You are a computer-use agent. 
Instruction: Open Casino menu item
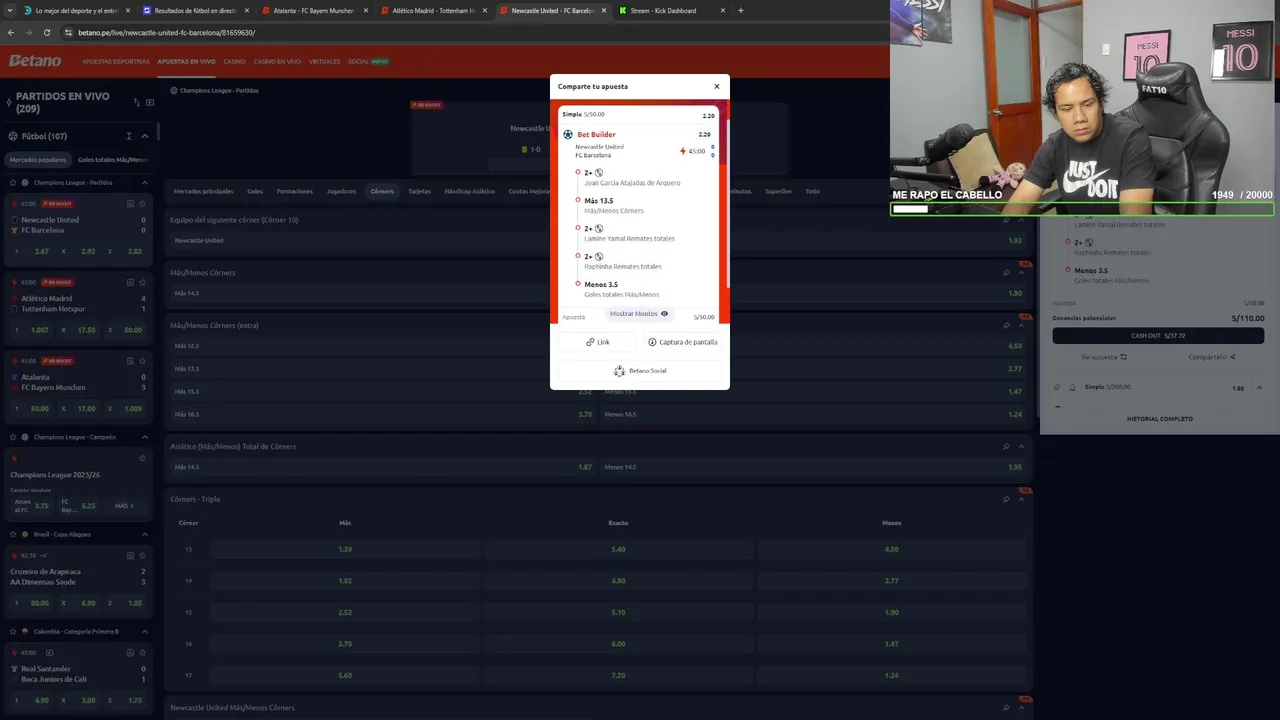234,61
